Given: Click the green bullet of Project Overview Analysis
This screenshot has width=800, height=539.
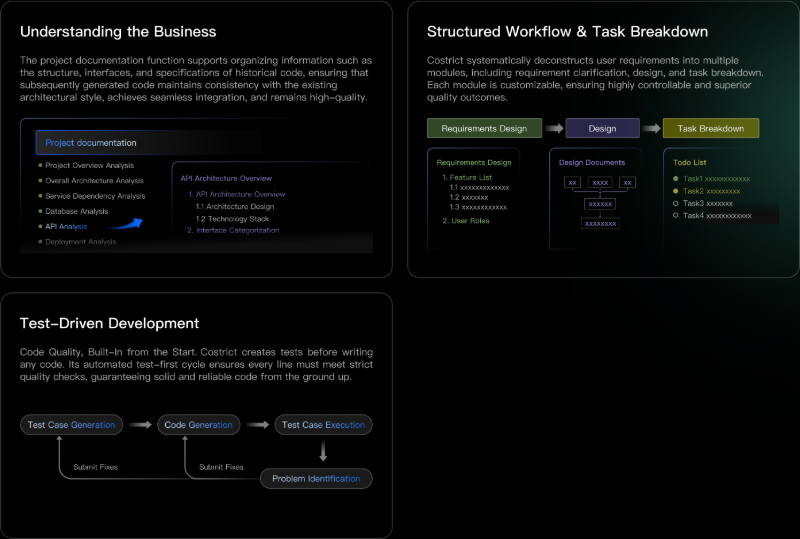Looking at the screenshot, I should [40, 165].
